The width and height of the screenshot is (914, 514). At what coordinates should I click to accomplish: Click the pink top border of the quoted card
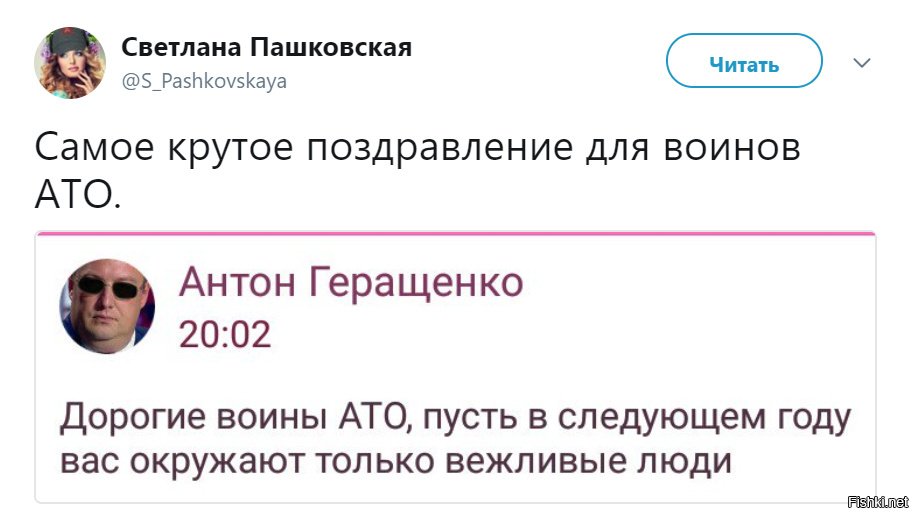point(455,233)
